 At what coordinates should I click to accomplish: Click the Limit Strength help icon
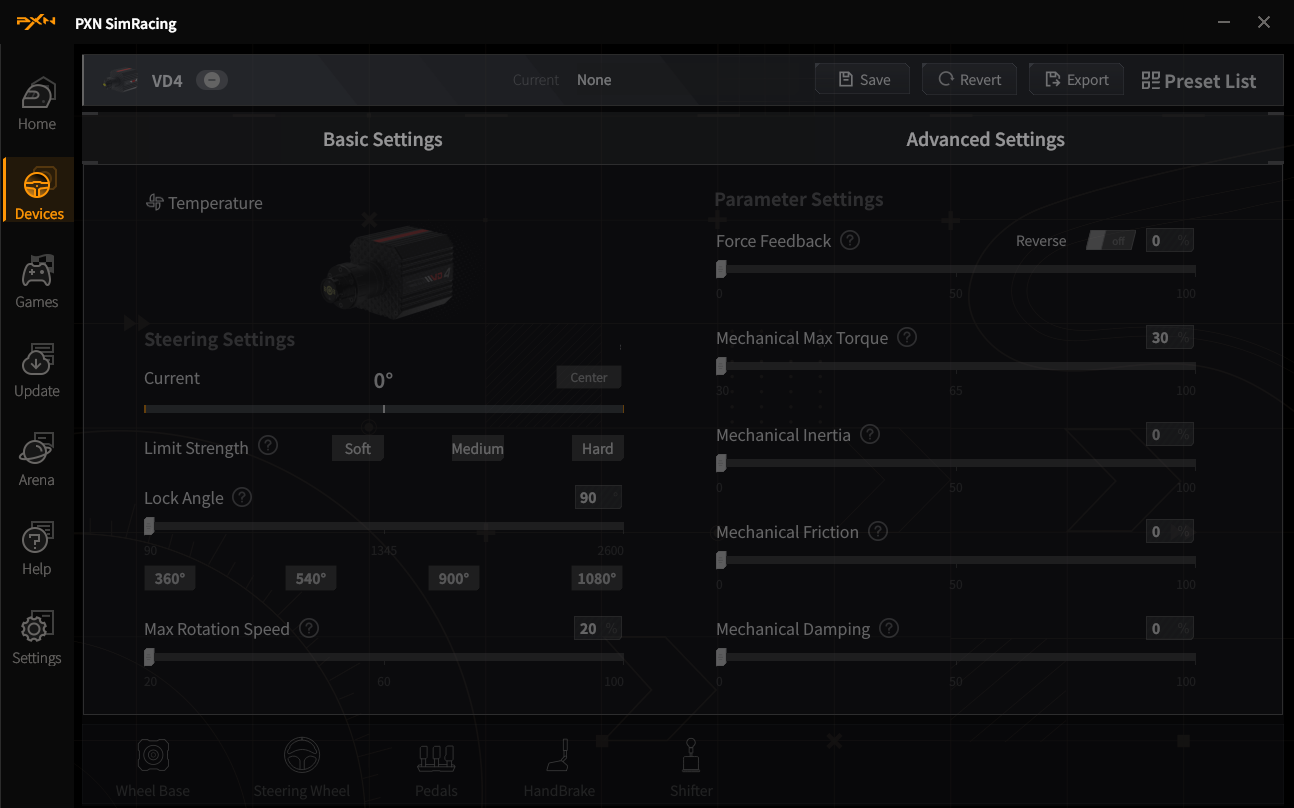(x=268, y=445)
